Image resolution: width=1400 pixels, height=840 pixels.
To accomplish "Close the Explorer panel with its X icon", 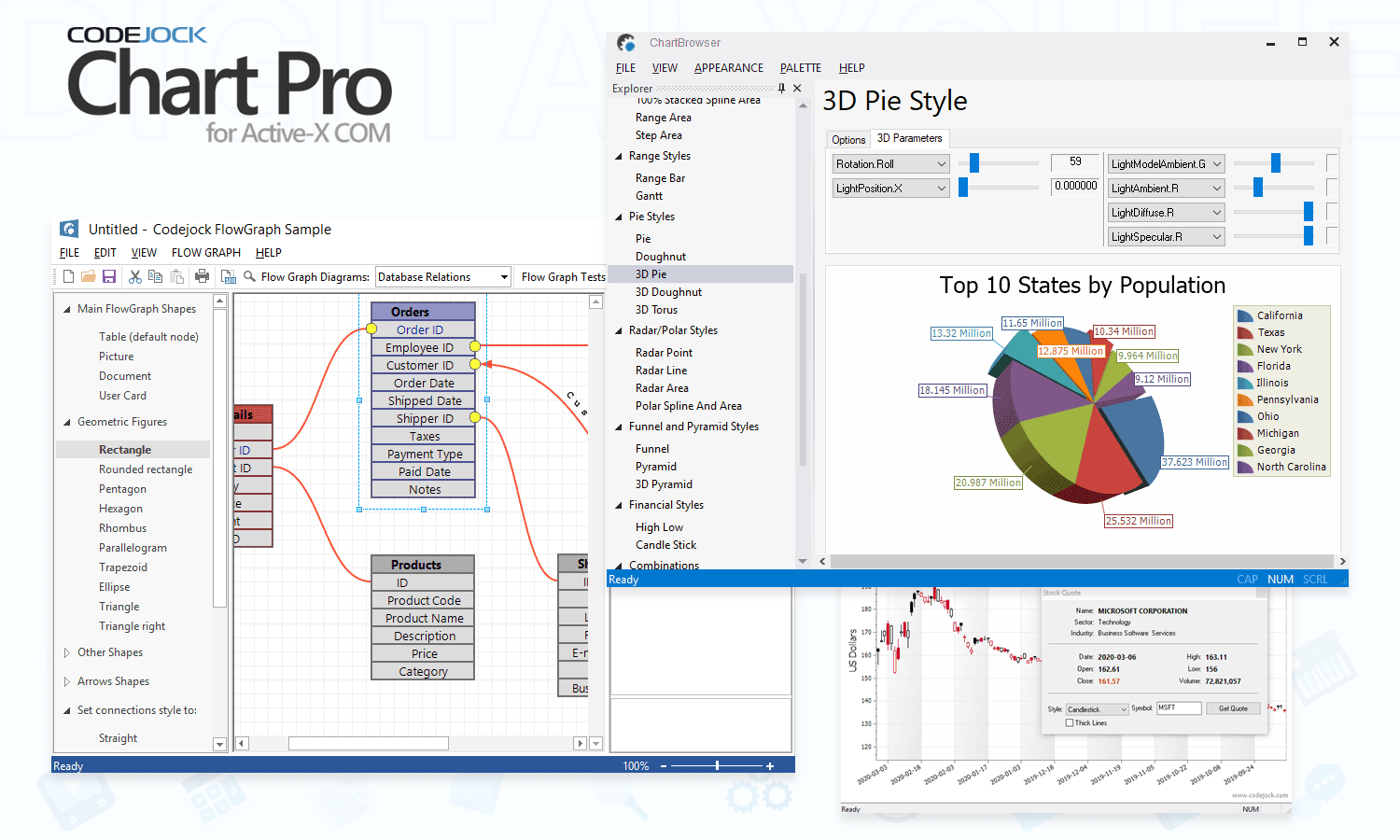I will point(797,89).
